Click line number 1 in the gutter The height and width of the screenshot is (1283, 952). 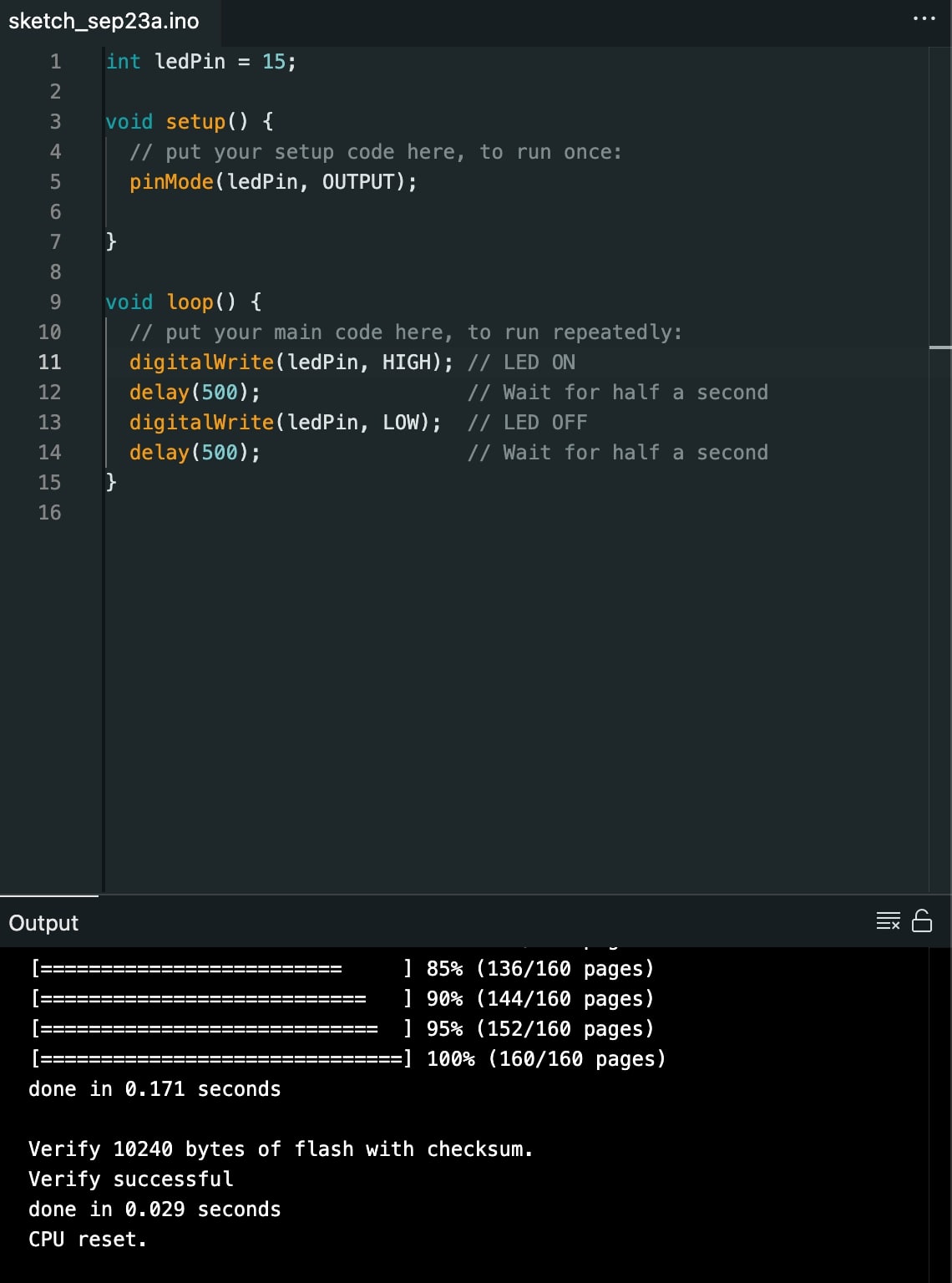pyautogui.click(x=55, y=62)
